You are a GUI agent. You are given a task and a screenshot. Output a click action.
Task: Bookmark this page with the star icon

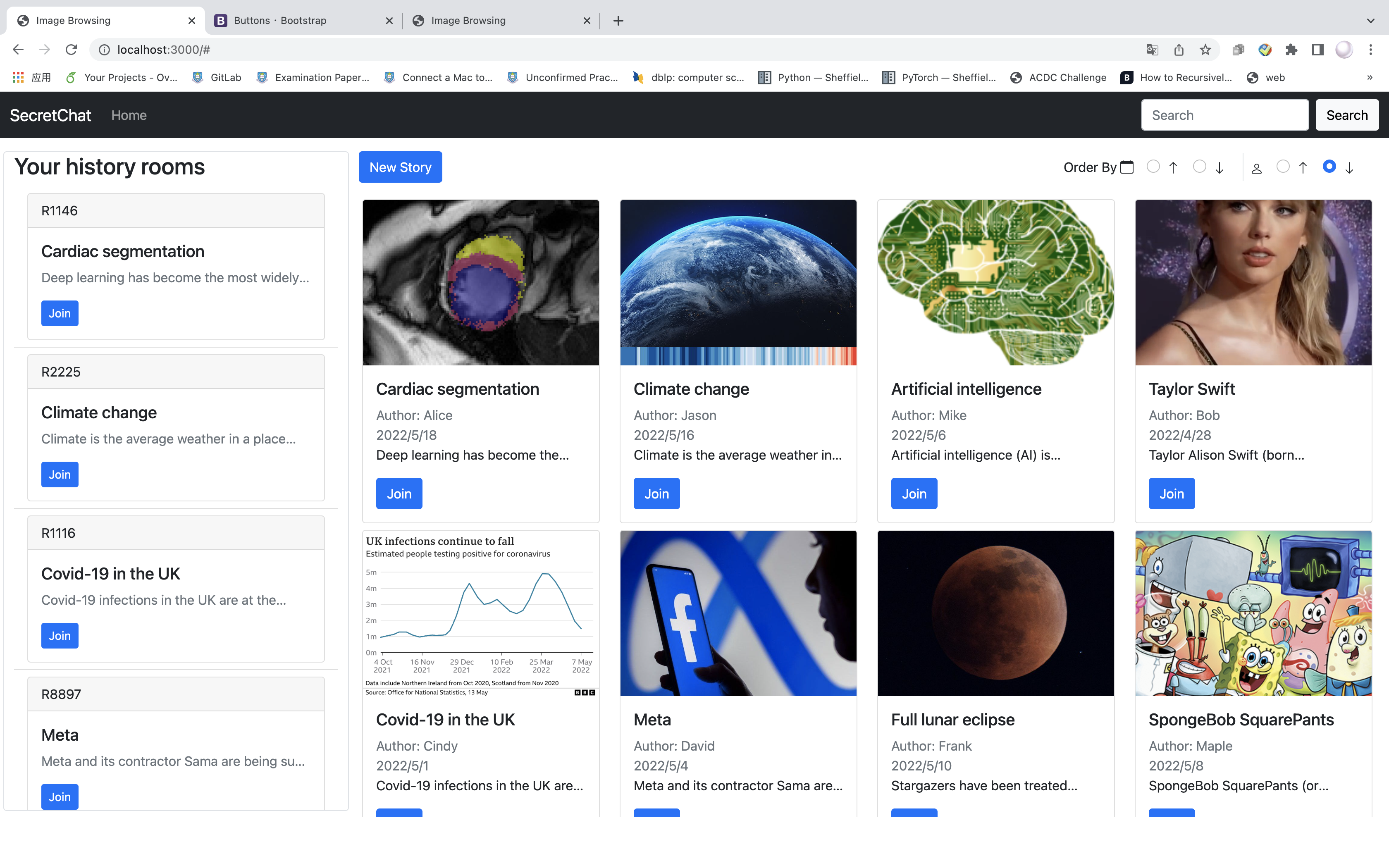[1205, 50]
